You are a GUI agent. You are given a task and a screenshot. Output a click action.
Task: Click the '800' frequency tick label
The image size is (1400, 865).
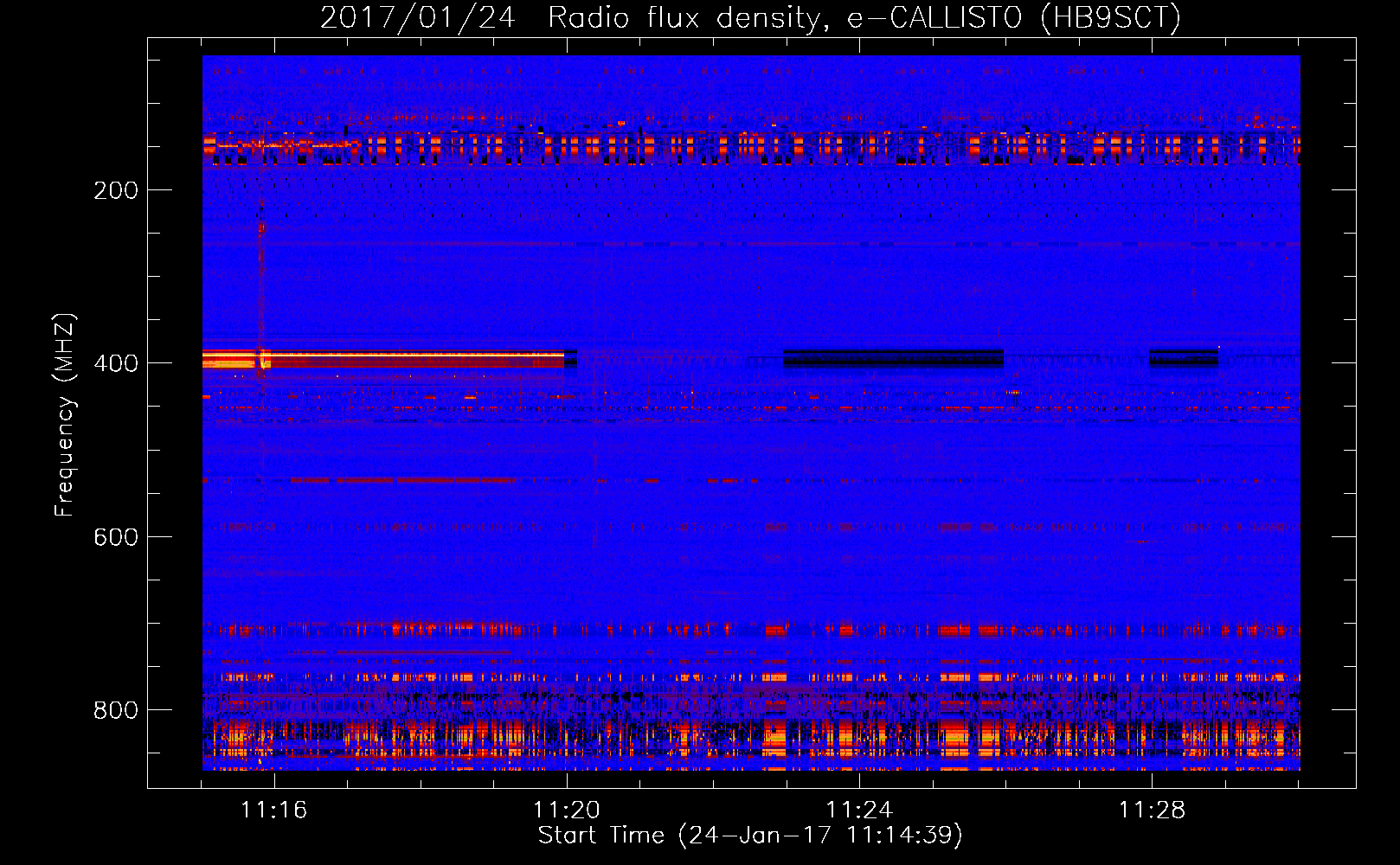116,710
